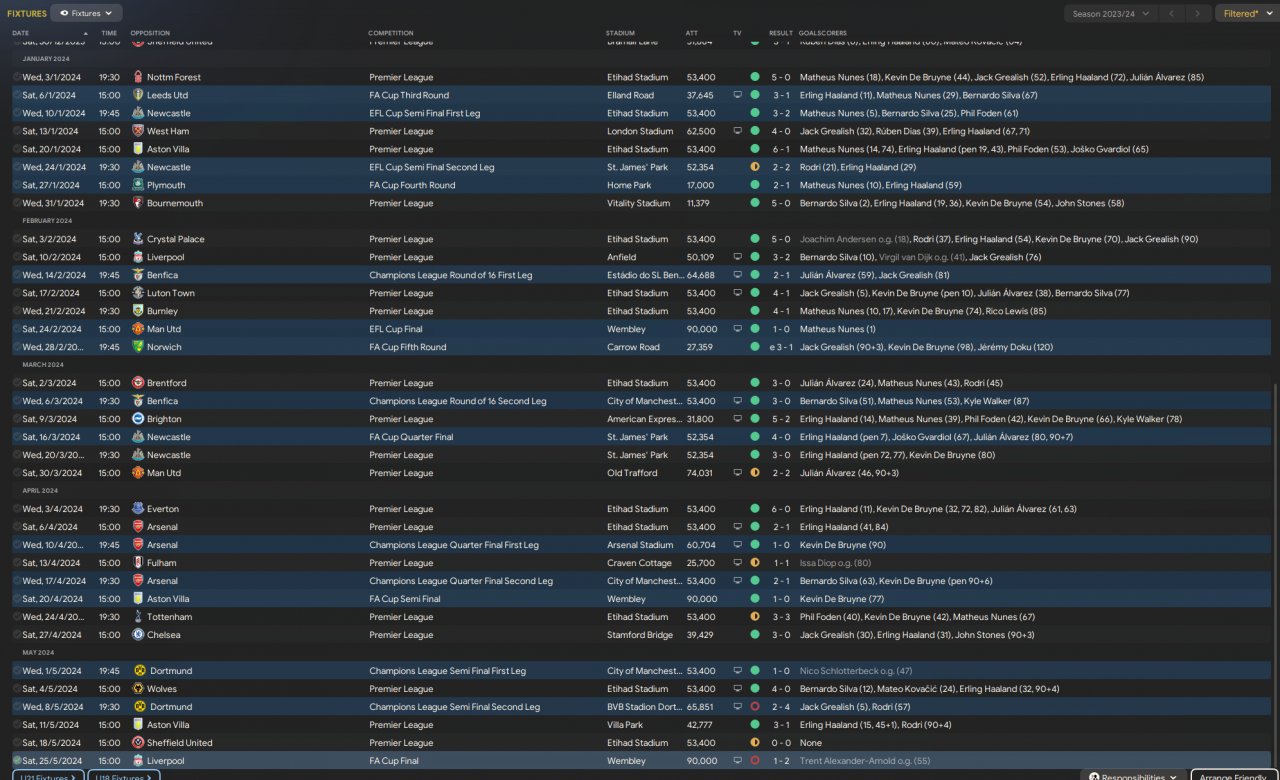Open the Responsibilities dropdown

click(x=1133, y=777)
